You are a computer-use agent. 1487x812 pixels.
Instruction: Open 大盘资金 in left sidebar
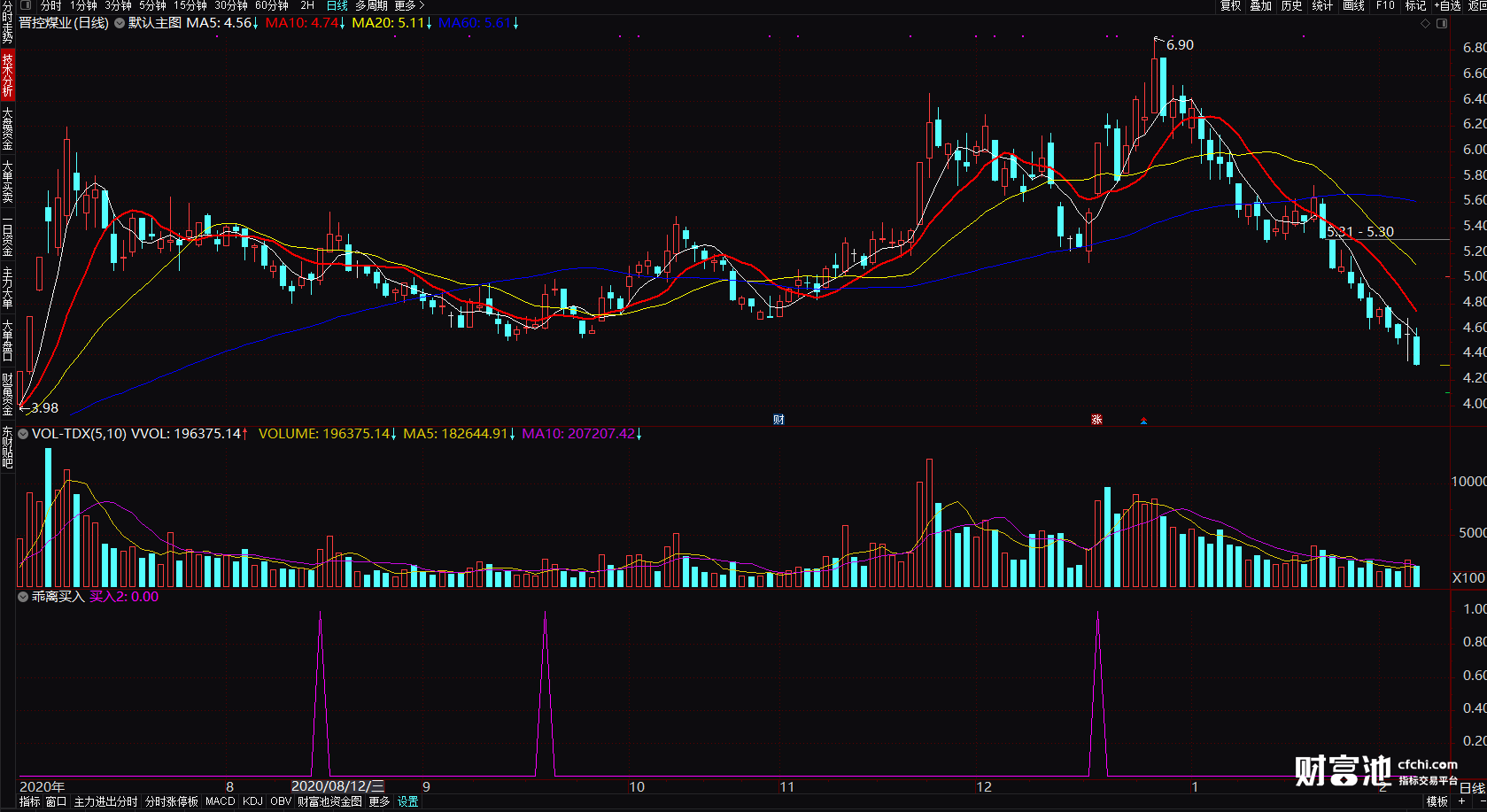point(7,129)
